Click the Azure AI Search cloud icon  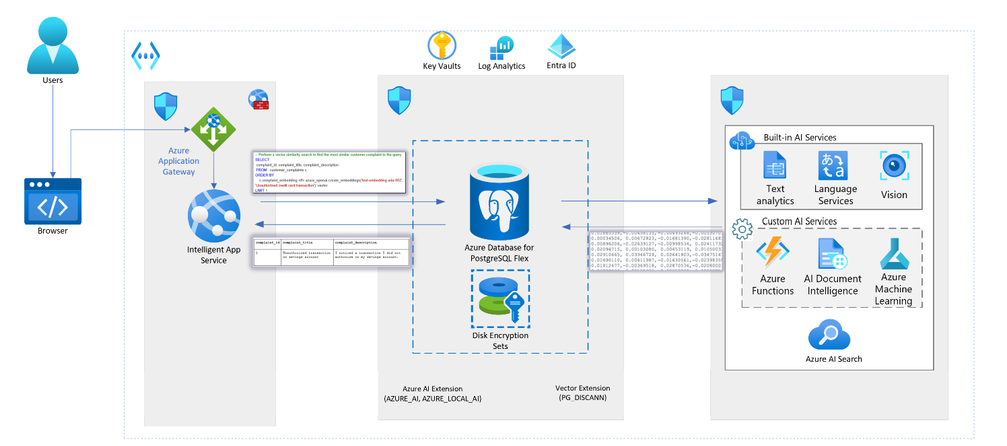[829, 335]
